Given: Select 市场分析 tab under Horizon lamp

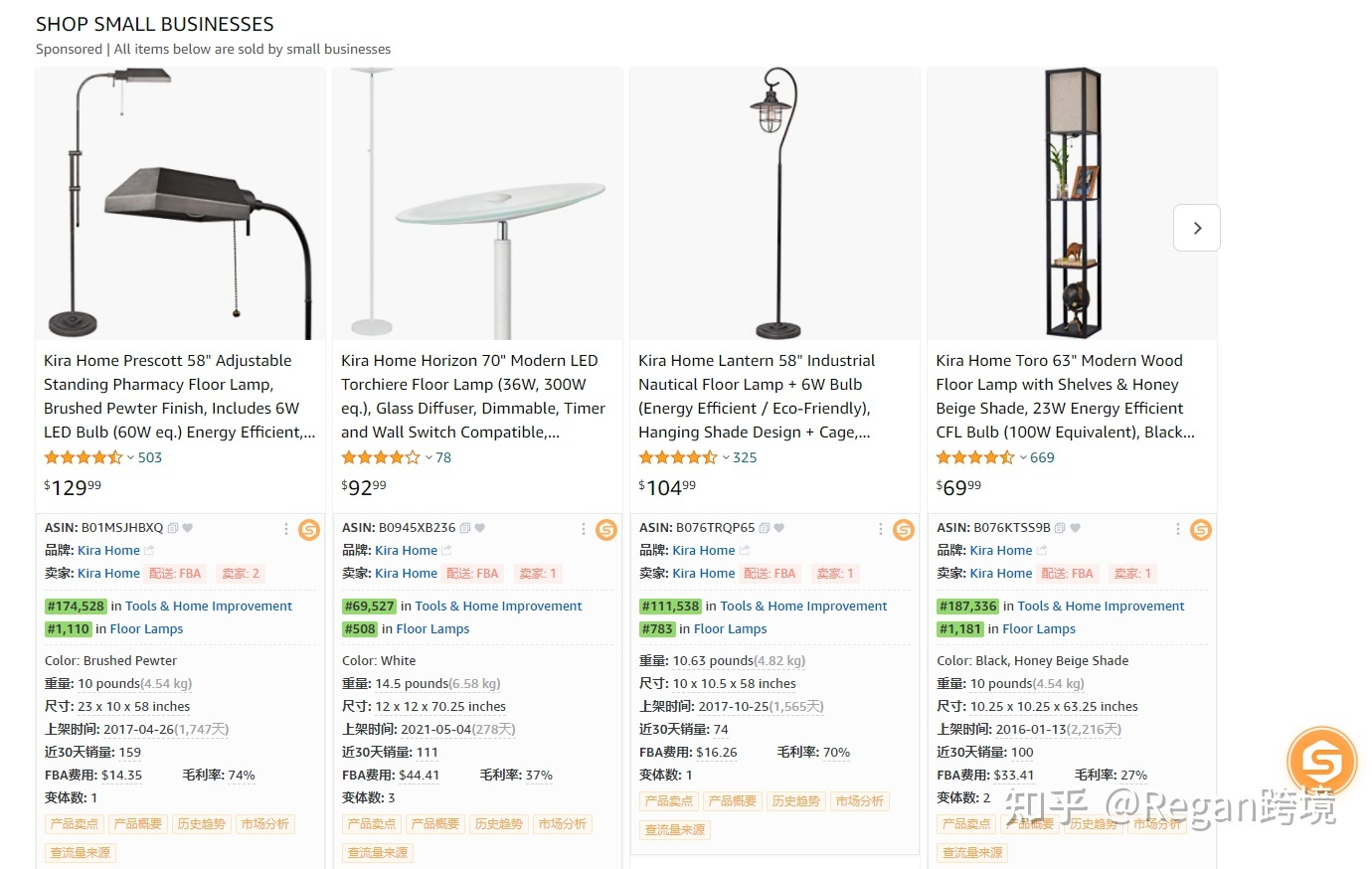Looking at the screenshot, I should coord(563,824).
